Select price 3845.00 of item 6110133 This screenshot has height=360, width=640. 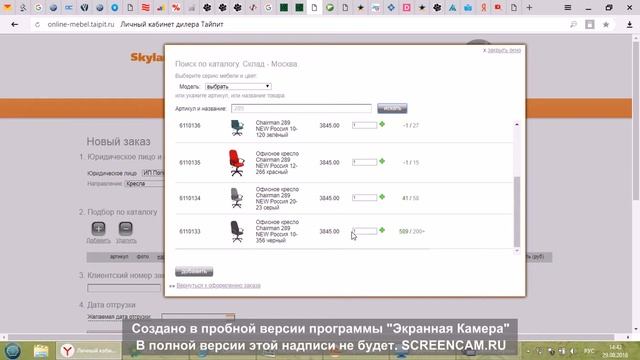point(329,231)
